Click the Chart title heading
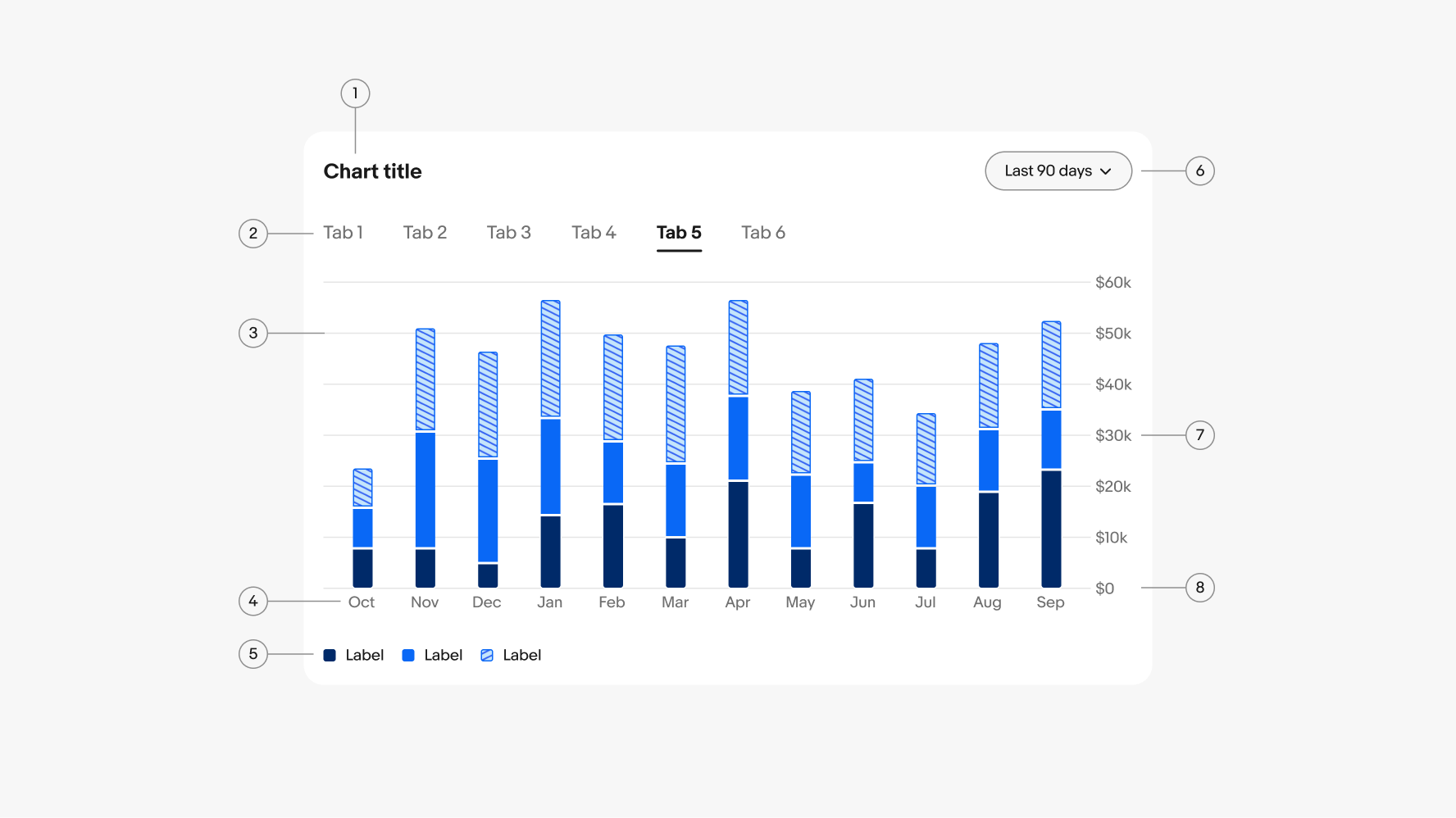Image resolution: width=1456 pixels, height=818 pixels. 372,171
